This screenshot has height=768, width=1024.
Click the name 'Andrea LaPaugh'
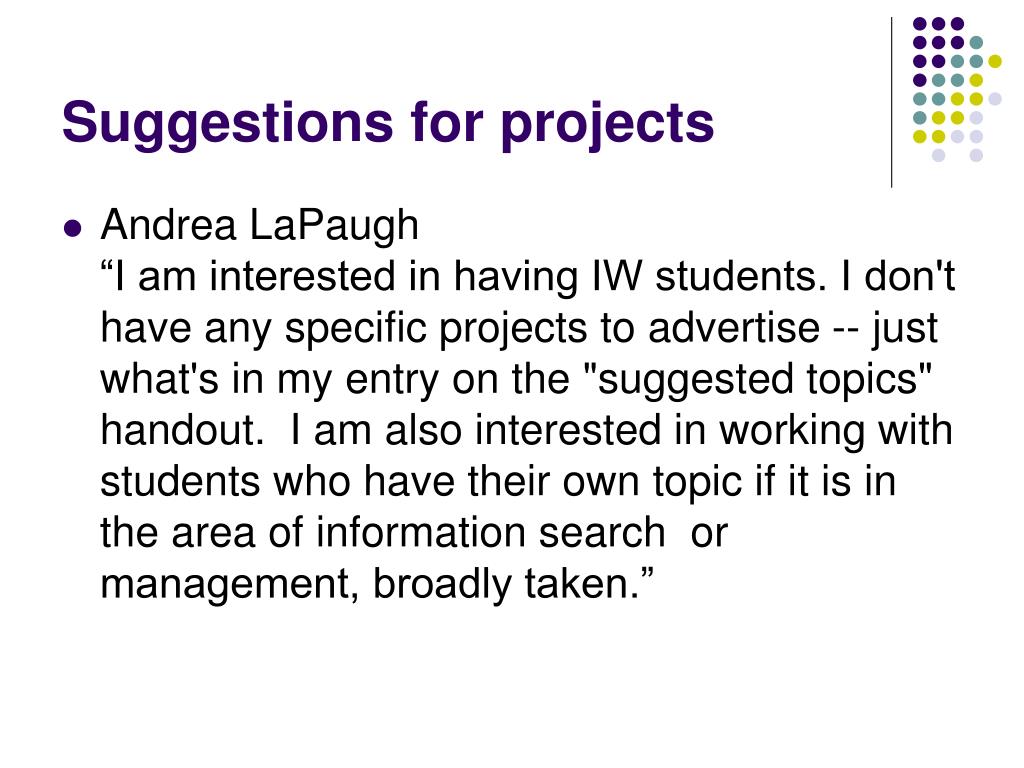(259, 225)
